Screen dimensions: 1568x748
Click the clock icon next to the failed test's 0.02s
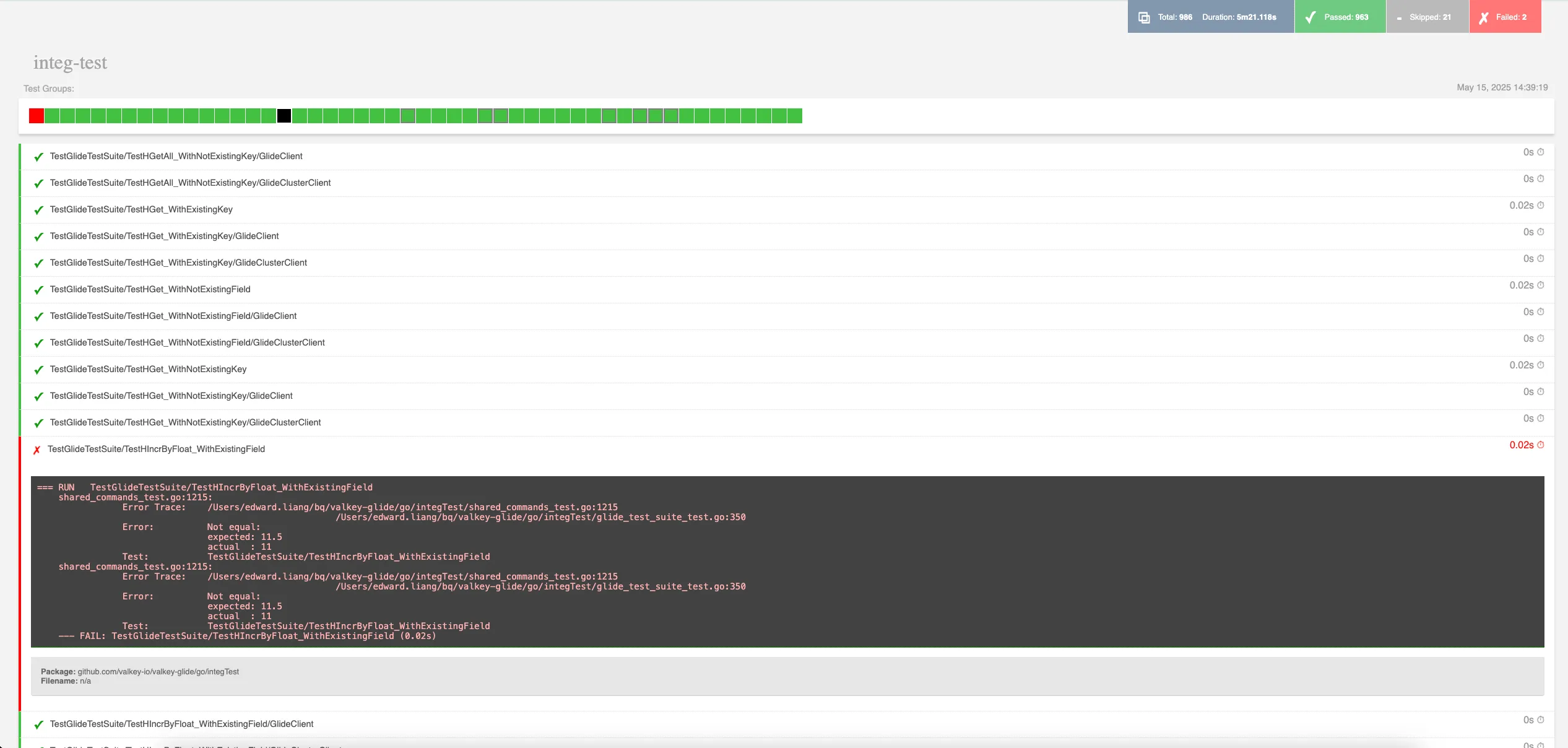[1541, 445]
